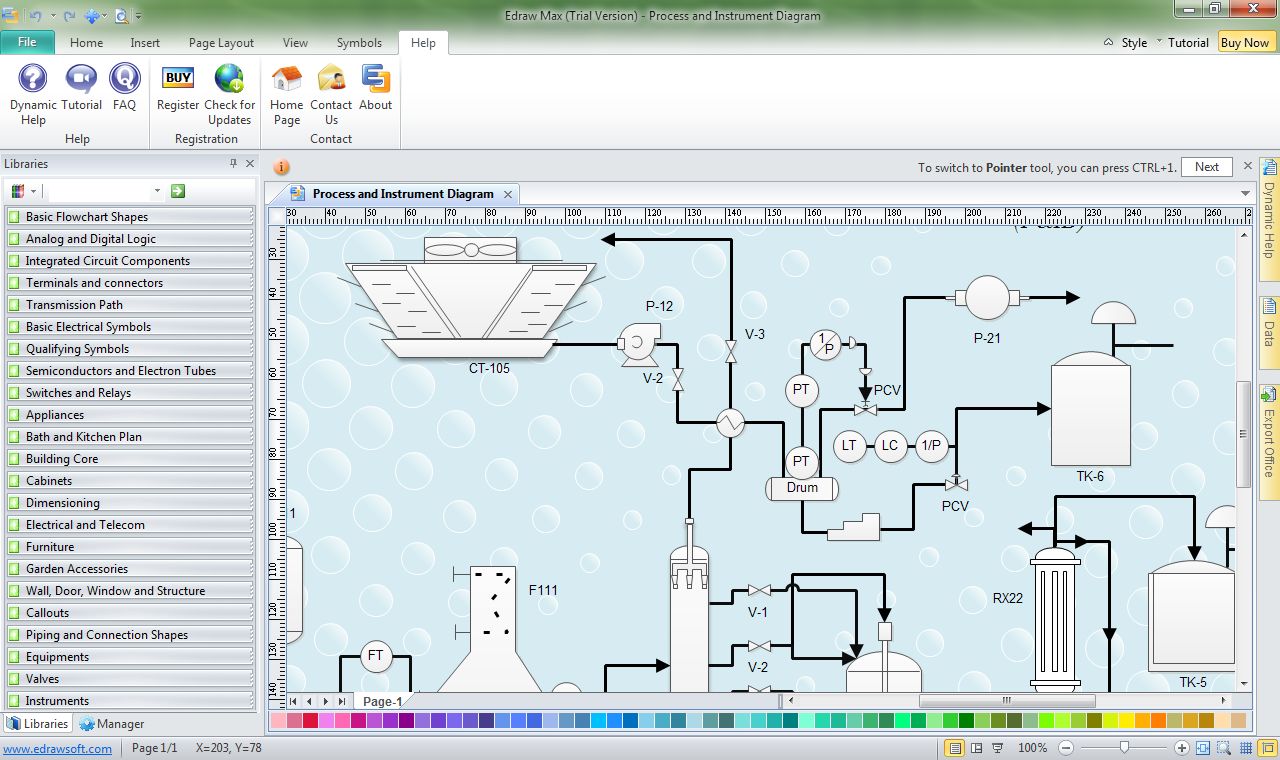Viewport: 1280px width, 760px height.
Task: Click the presentation view icon in status bar
Action: 999,748
